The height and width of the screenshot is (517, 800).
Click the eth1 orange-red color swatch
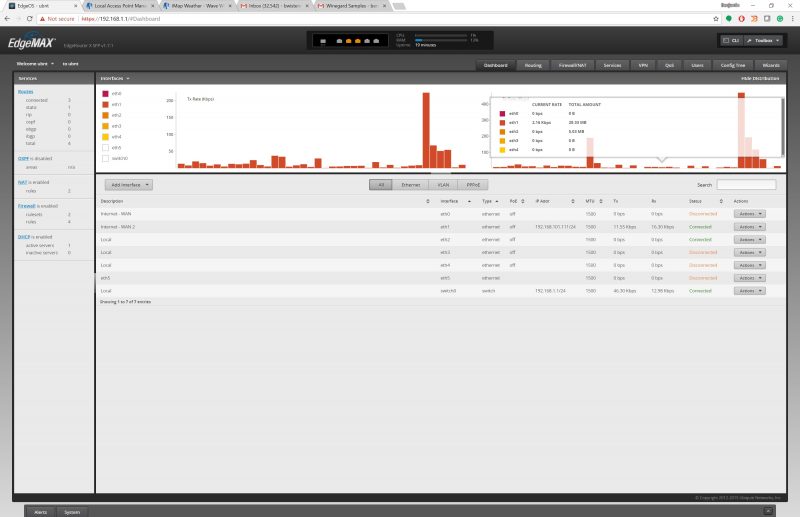pyautogui.click(x=104, y=104)
